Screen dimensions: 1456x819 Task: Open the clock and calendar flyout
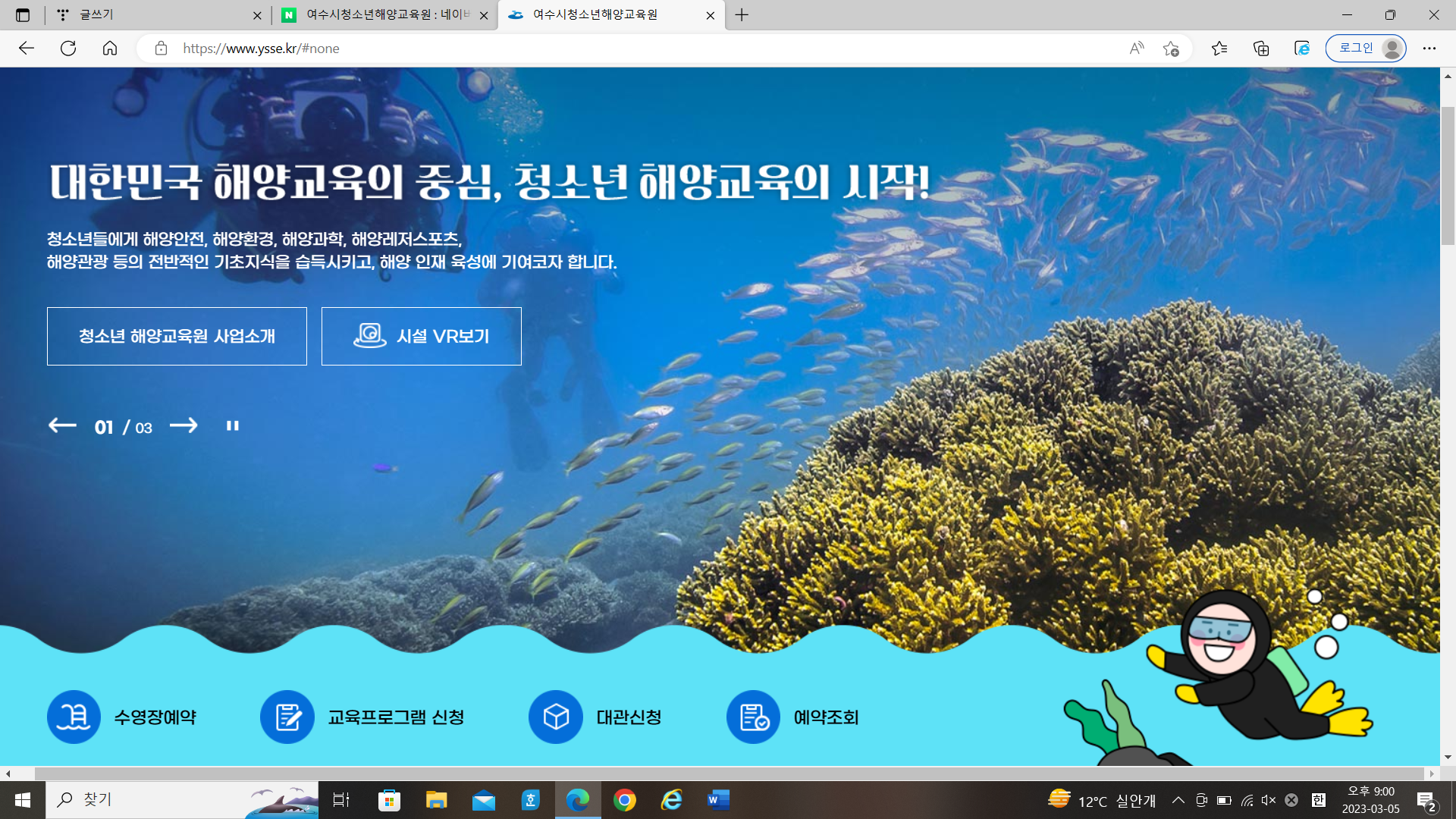point(1370,800)
